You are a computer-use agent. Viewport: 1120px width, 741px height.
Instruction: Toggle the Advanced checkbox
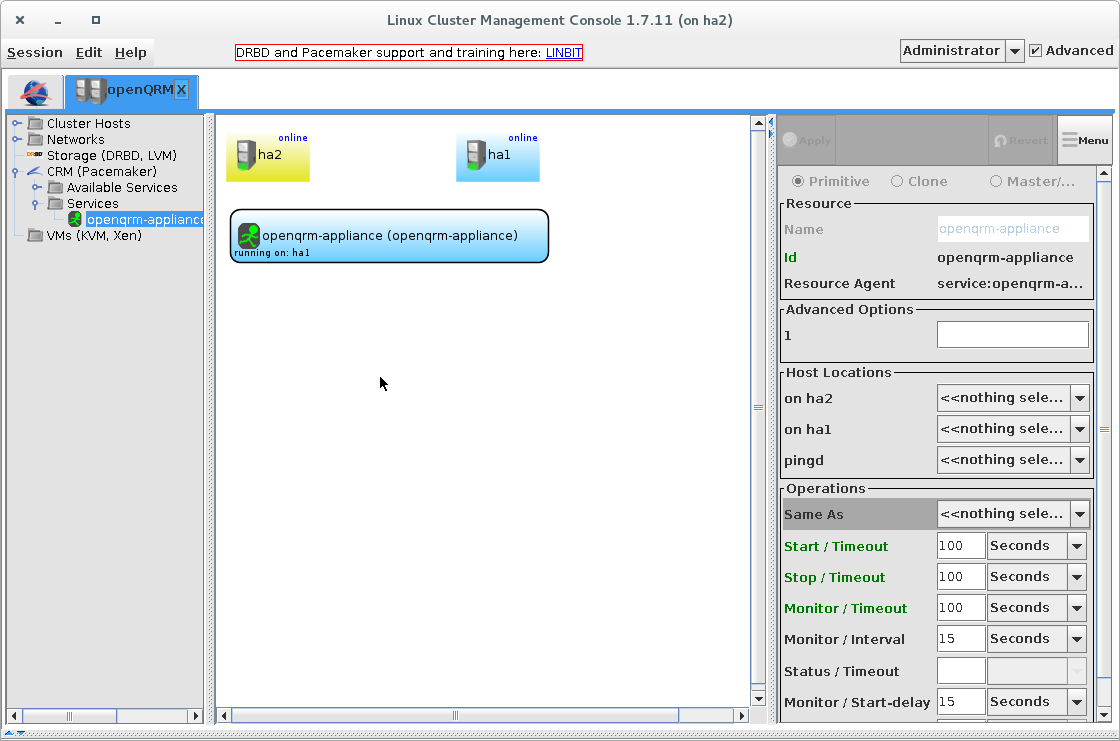point(1036,51)
